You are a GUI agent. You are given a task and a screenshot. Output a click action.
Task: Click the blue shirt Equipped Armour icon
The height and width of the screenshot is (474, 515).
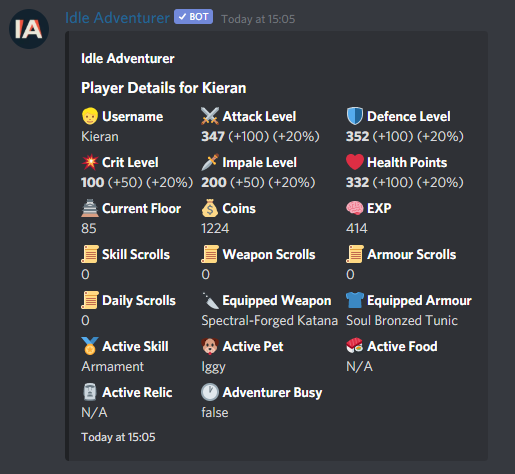pyautogui.click(x=355, y=300)
